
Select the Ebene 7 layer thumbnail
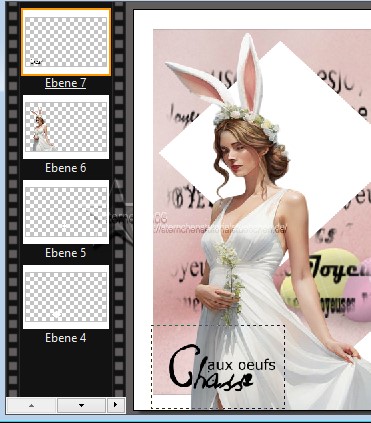coord(66,42)
